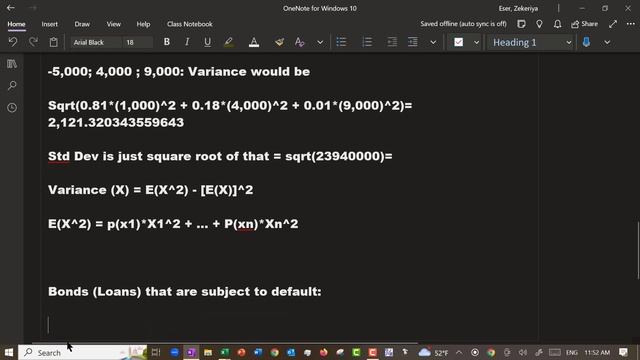Viewport: 640px width, 360px height.
Task: Open the volume speaker icon in tray
Action: tap(523, 352)
